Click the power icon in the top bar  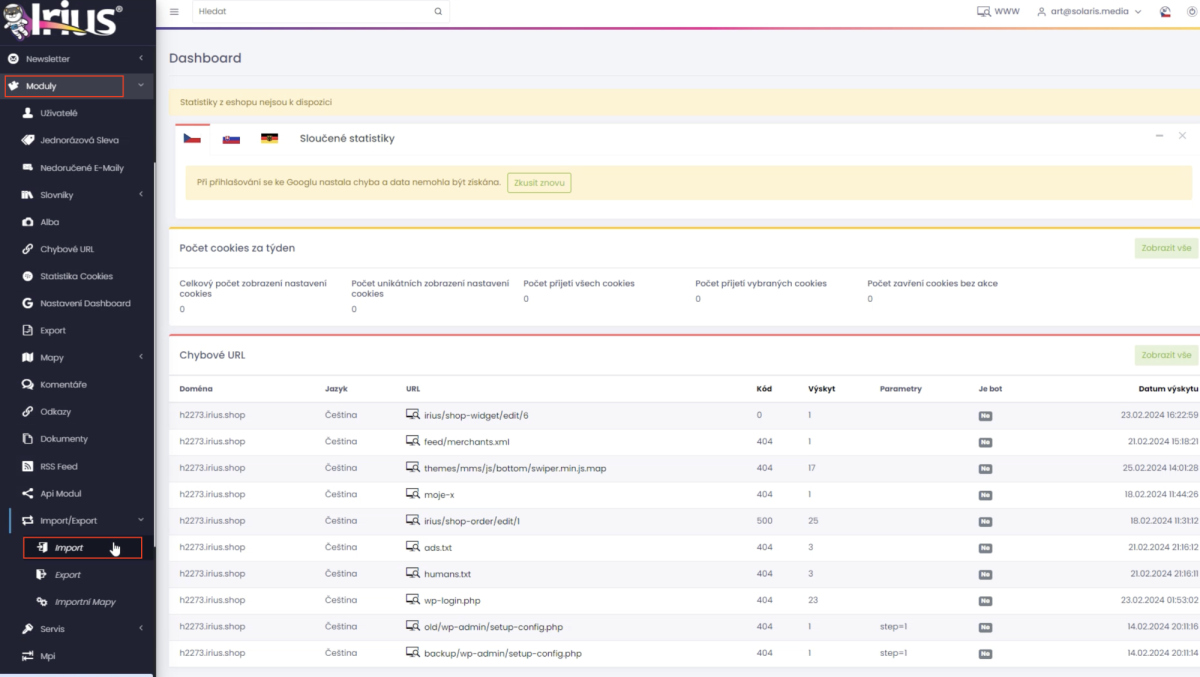click(x=1193, y=12)
